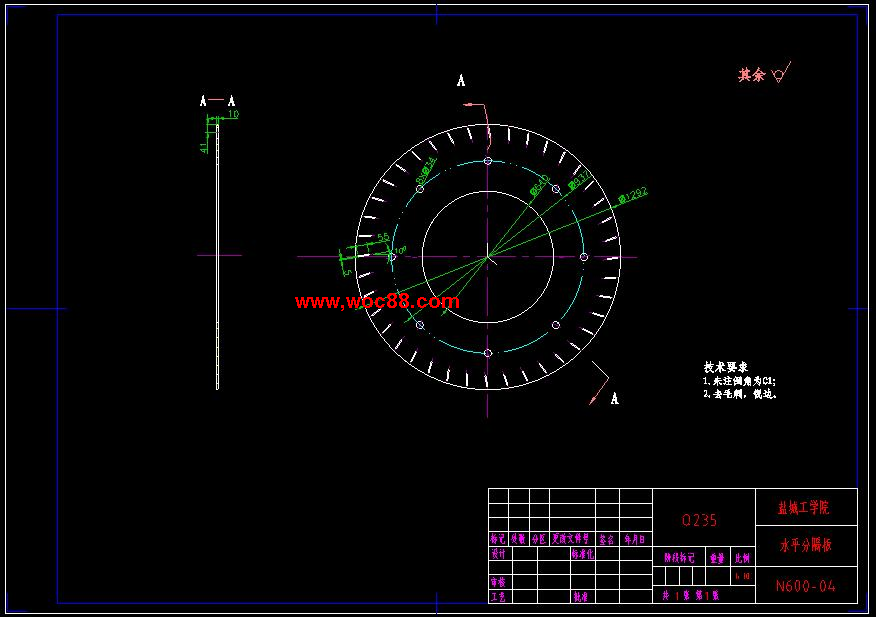Click the bottom bolt hole on vertical centerline
Viewport: 876px width, 617px height.
488,353
